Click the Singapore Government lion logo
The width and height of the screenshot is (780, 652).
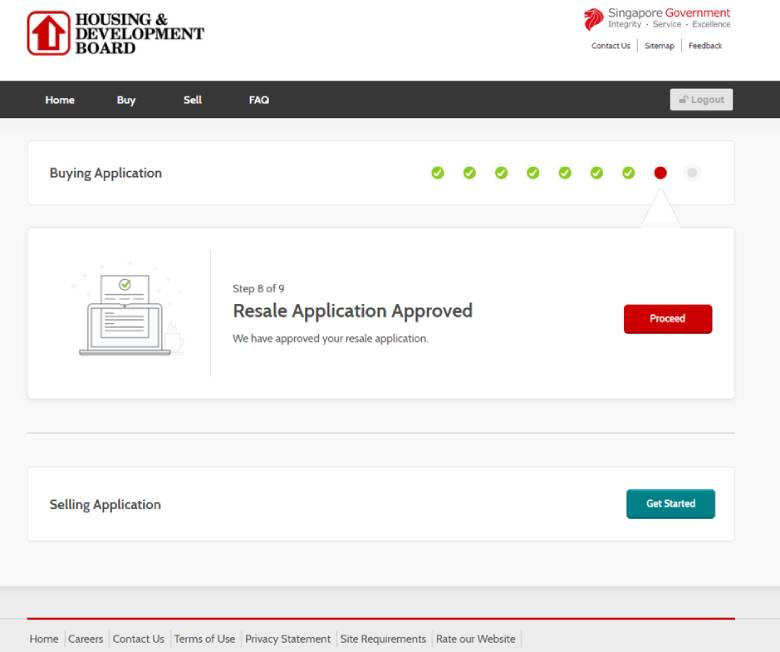pos(594,19)
